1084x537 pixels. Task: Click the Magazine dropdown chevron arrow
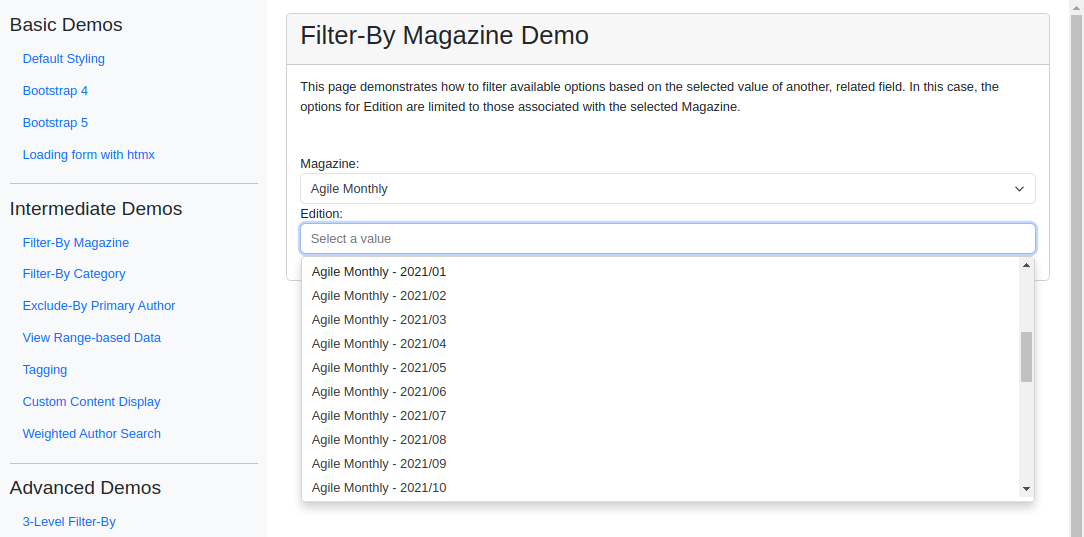point(1019,189)
